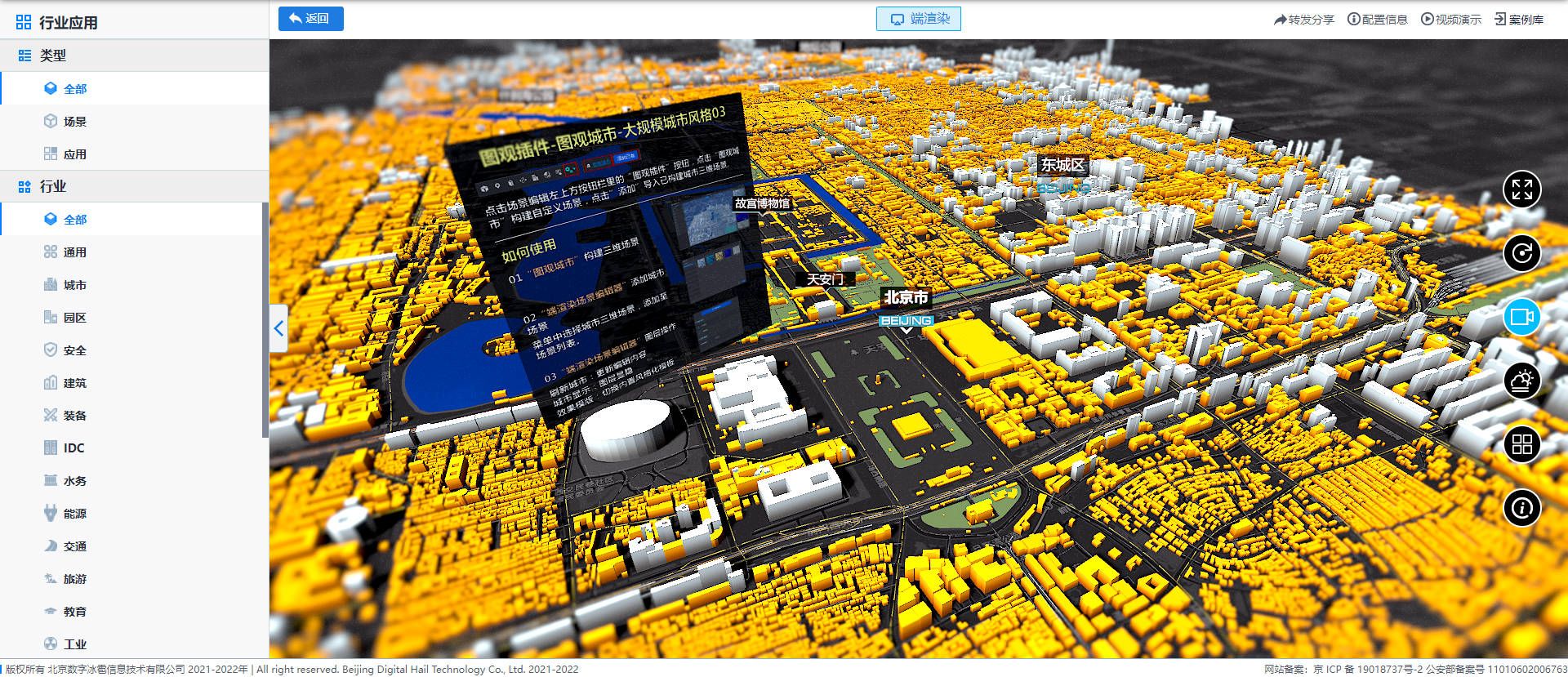Open the scene info icon
1568x677 pixels.
coord(1521,508)
